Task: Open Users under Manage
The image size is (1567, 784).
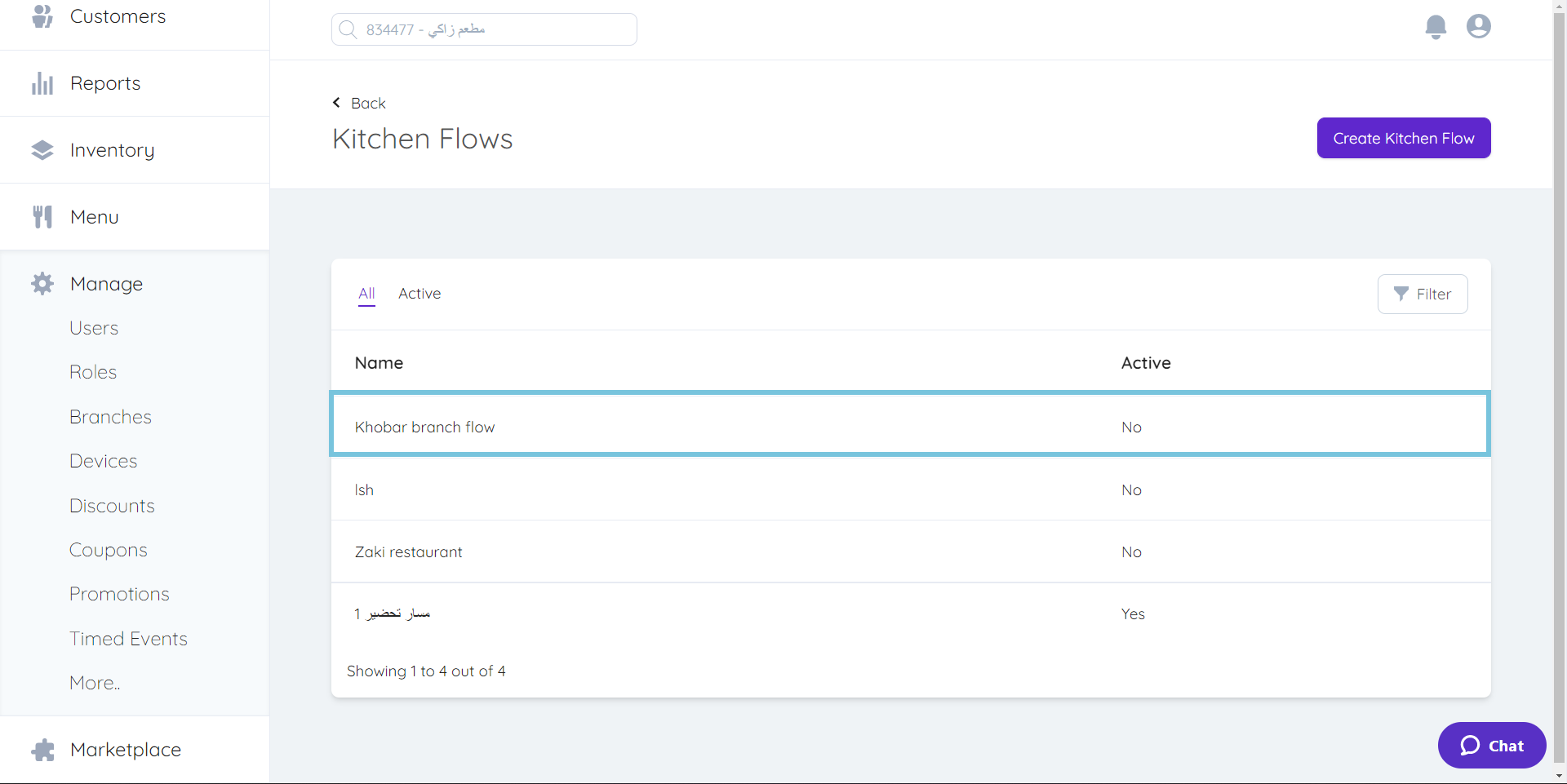Action: 94,327
